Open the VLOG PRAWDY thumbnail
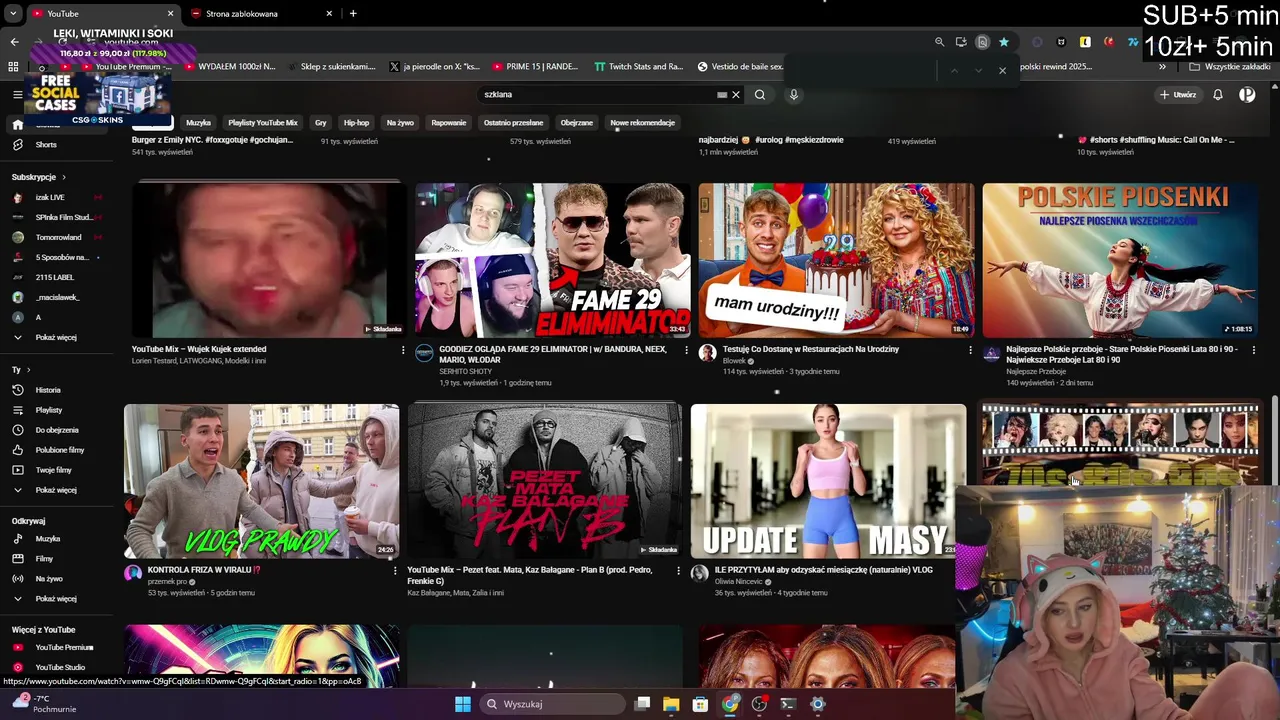The width and height of the screenshot is (1280, 720). (261, 481)
